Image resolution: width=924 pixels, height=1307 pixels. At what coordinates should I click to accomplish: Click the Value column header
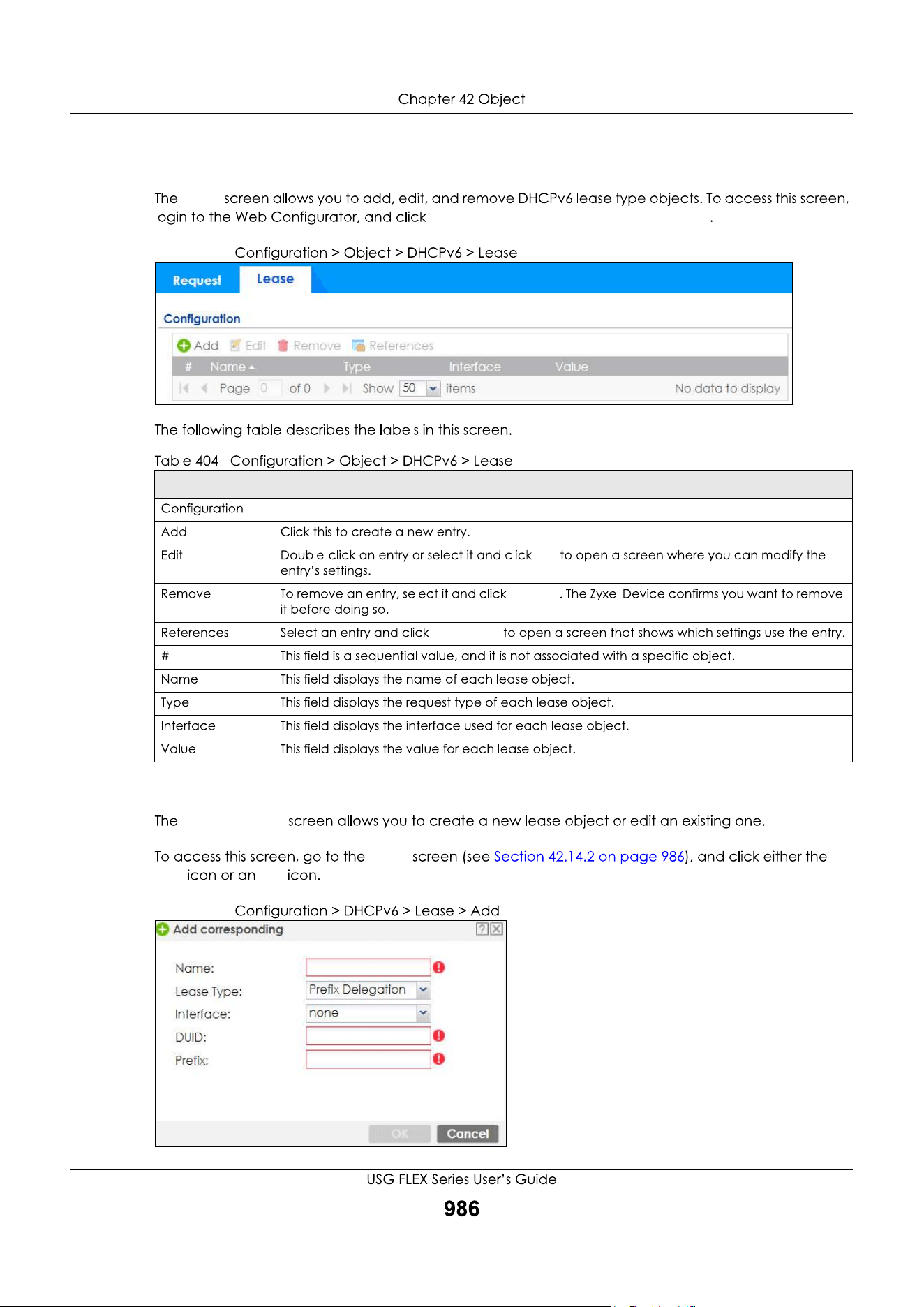point(572,367)
